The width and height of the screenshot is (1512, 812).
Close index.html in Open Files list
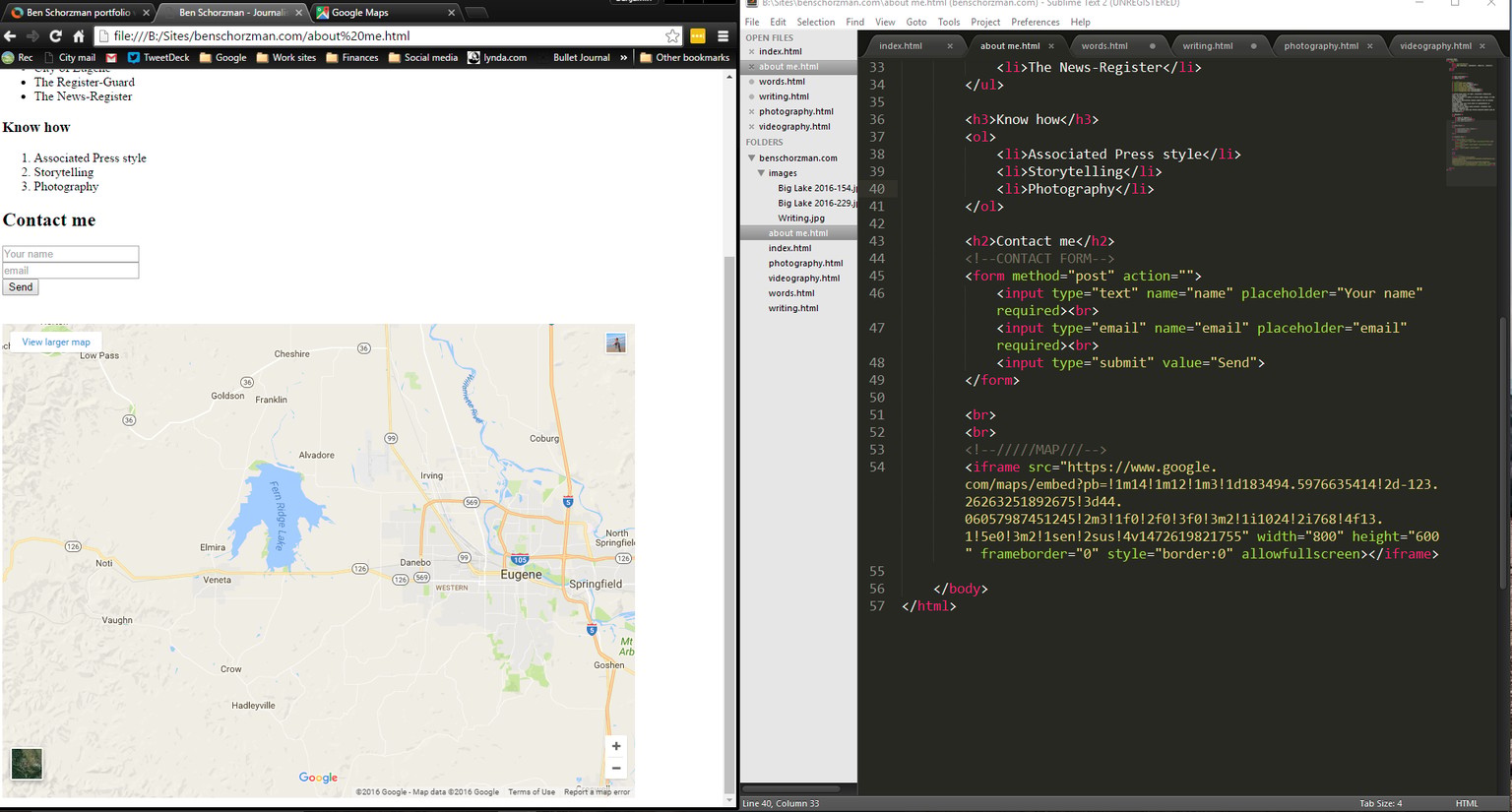pyautogui.click(x=751, y=51)
